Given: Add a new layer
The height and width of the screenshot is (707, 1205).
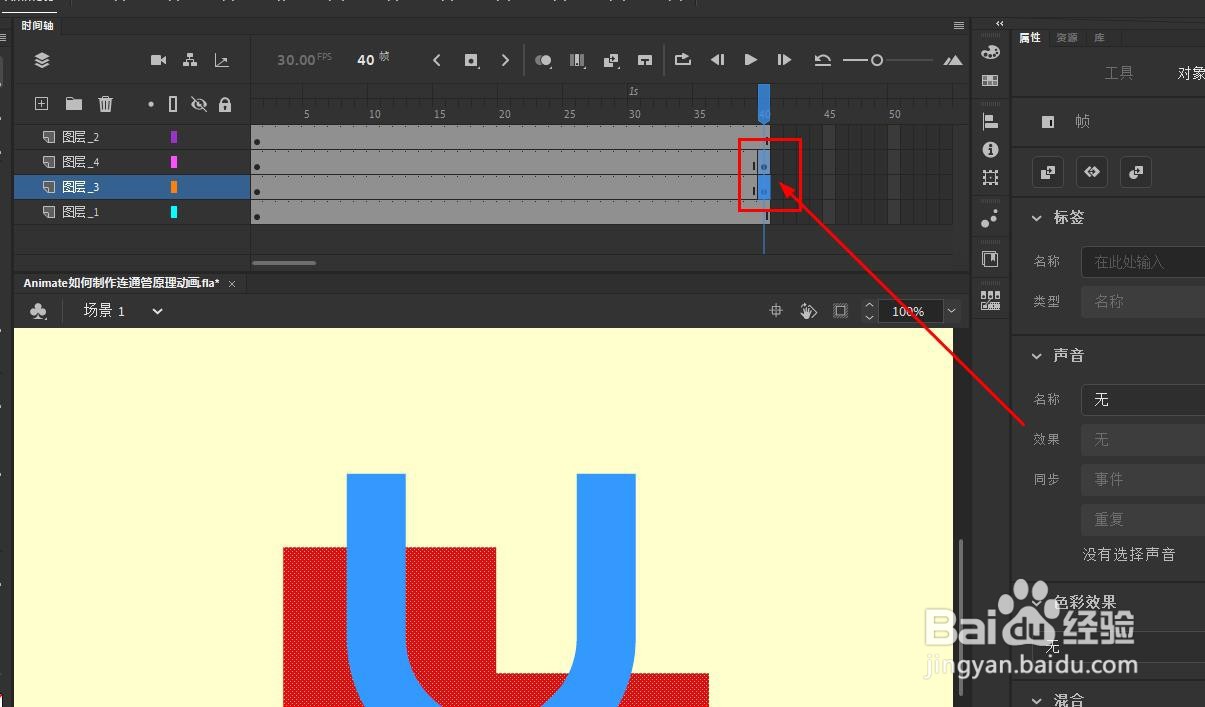Looking at the screenshot, I should (x=41, y=103).
